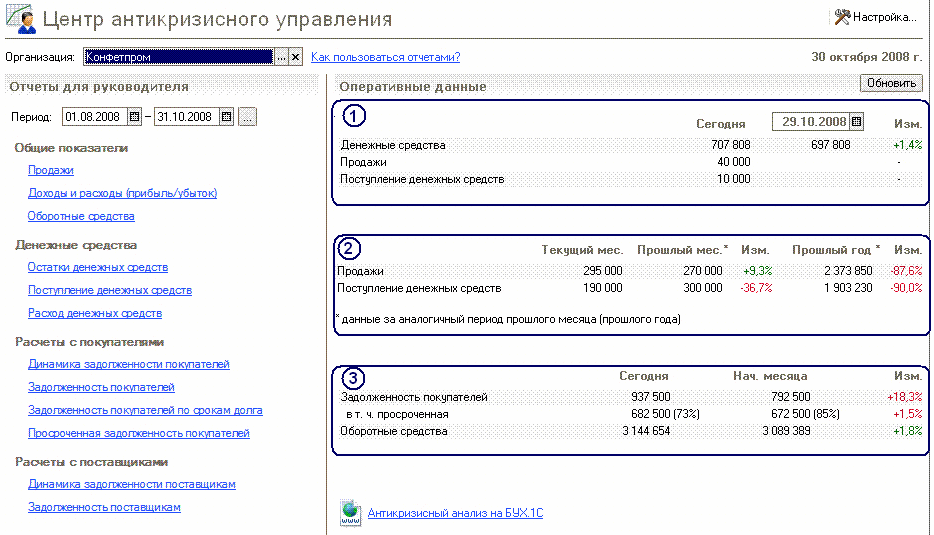Image resolution: width=934 pixels, height=535 pixels.
Task: Open Динамика задолженности поставщикам report
Action: pos(132,484)
